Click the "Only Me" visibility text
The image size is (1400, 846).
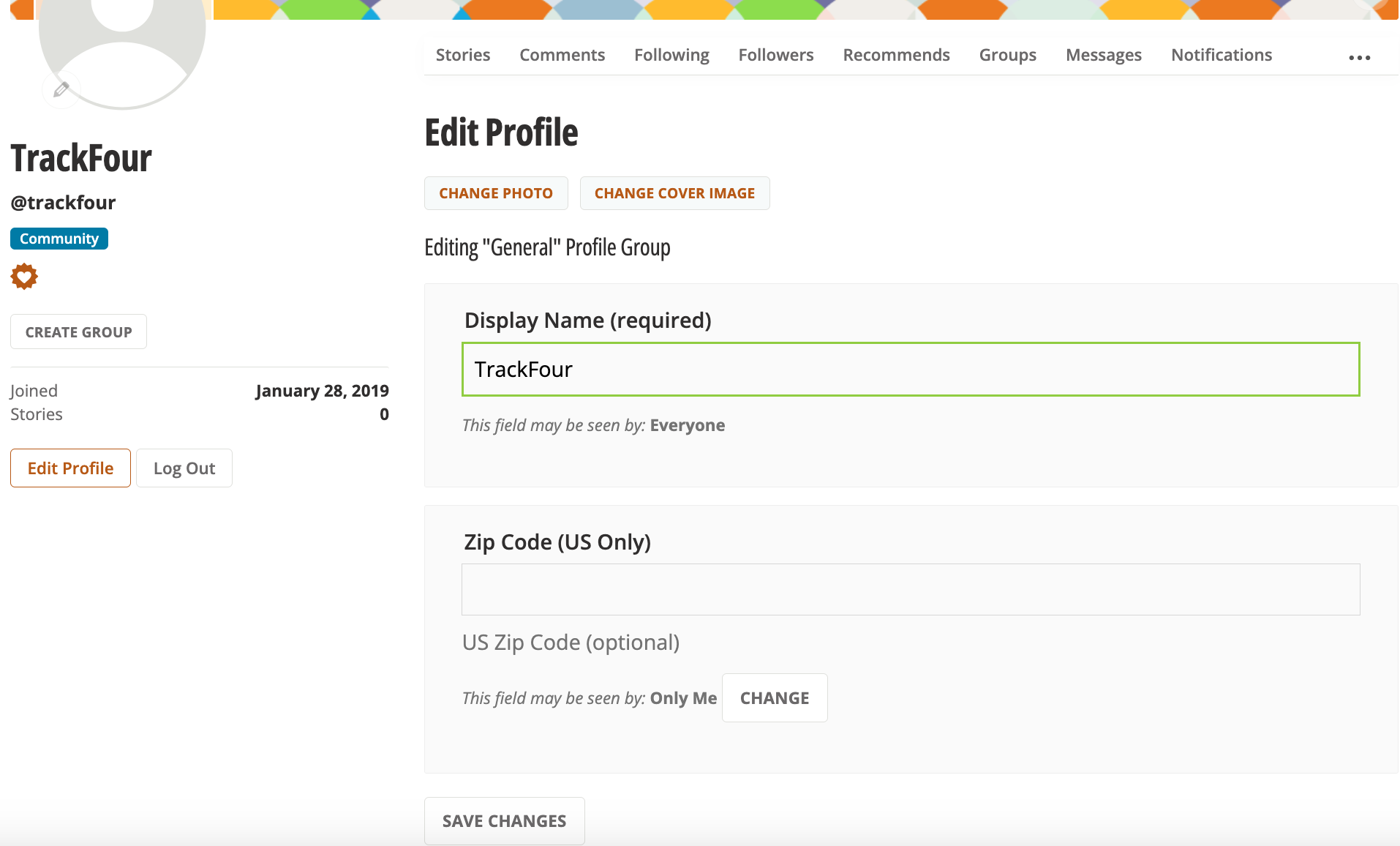pos(683,698)
